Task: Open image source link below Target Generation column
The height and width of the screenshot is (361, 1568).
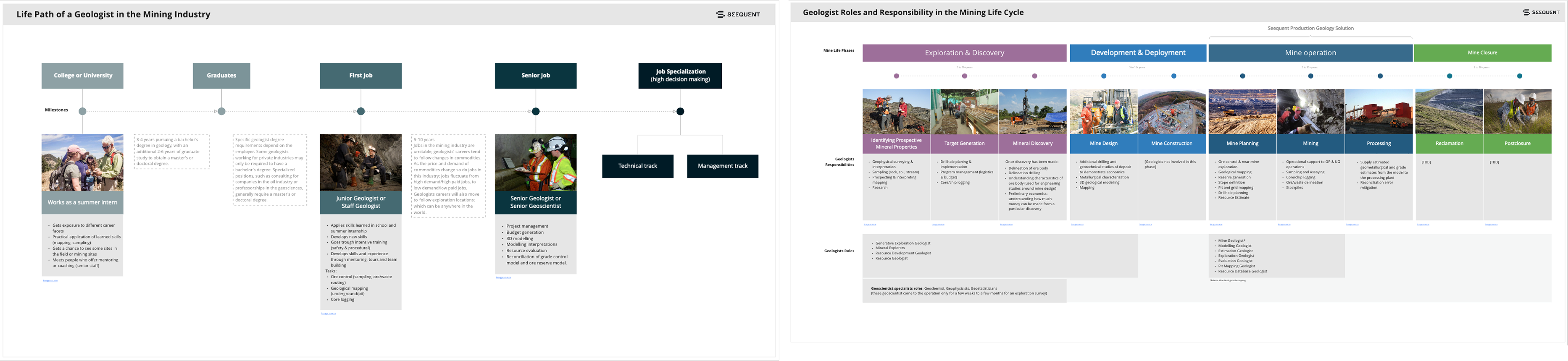Action: click(x=938, y=225)
